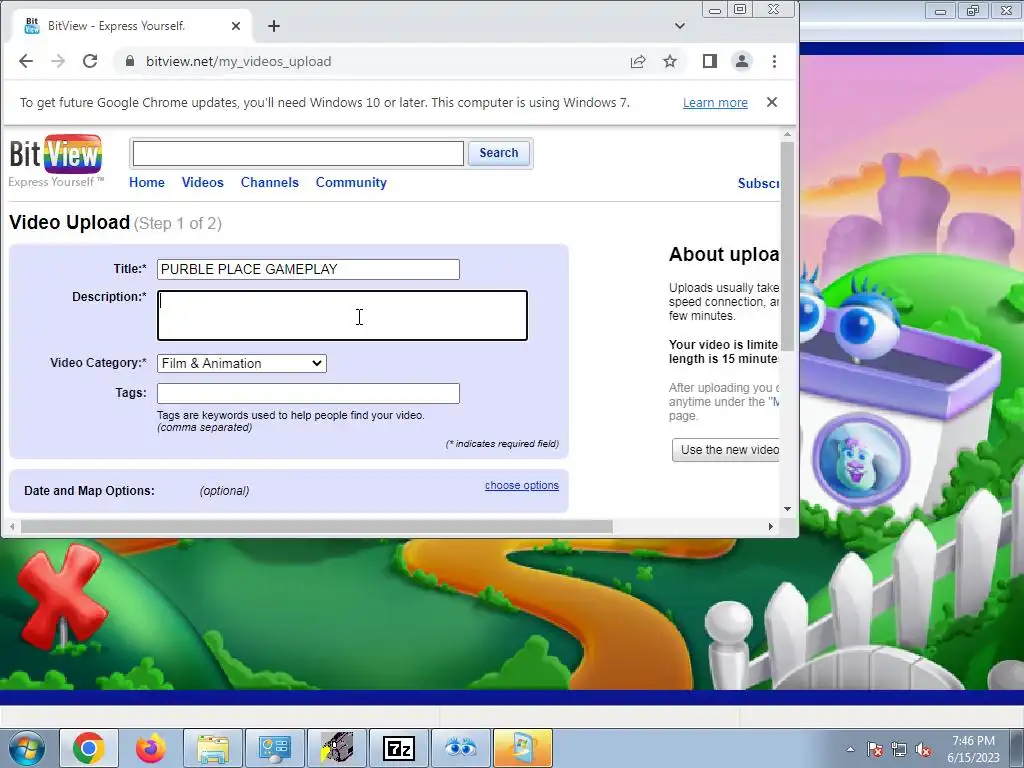Go back using Chrome's back arrow
The image size is (1024, 768).
[25, 61]
